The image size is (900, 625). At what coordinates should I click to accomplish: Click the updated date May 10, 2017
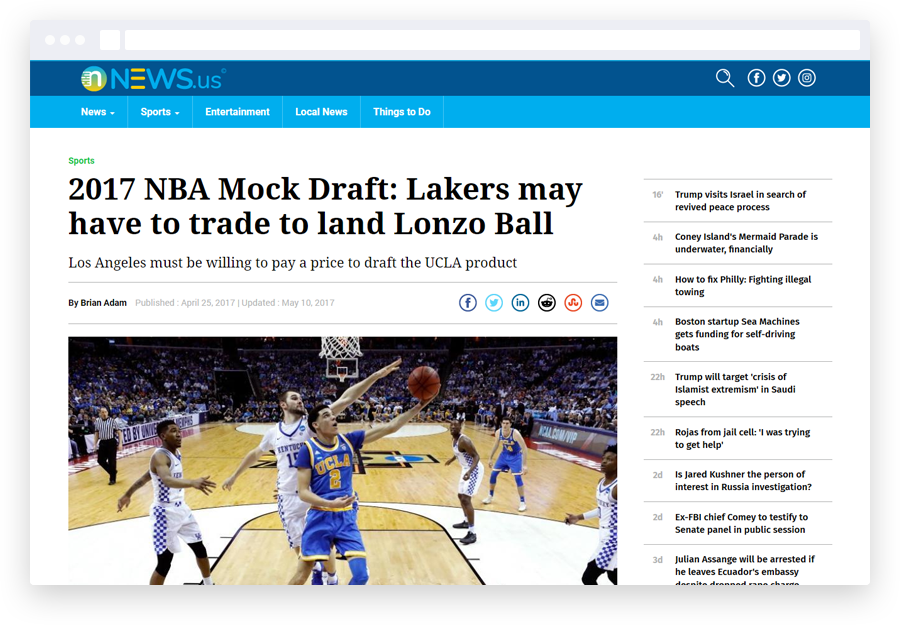pyautogui.click(x=308, y=302)
